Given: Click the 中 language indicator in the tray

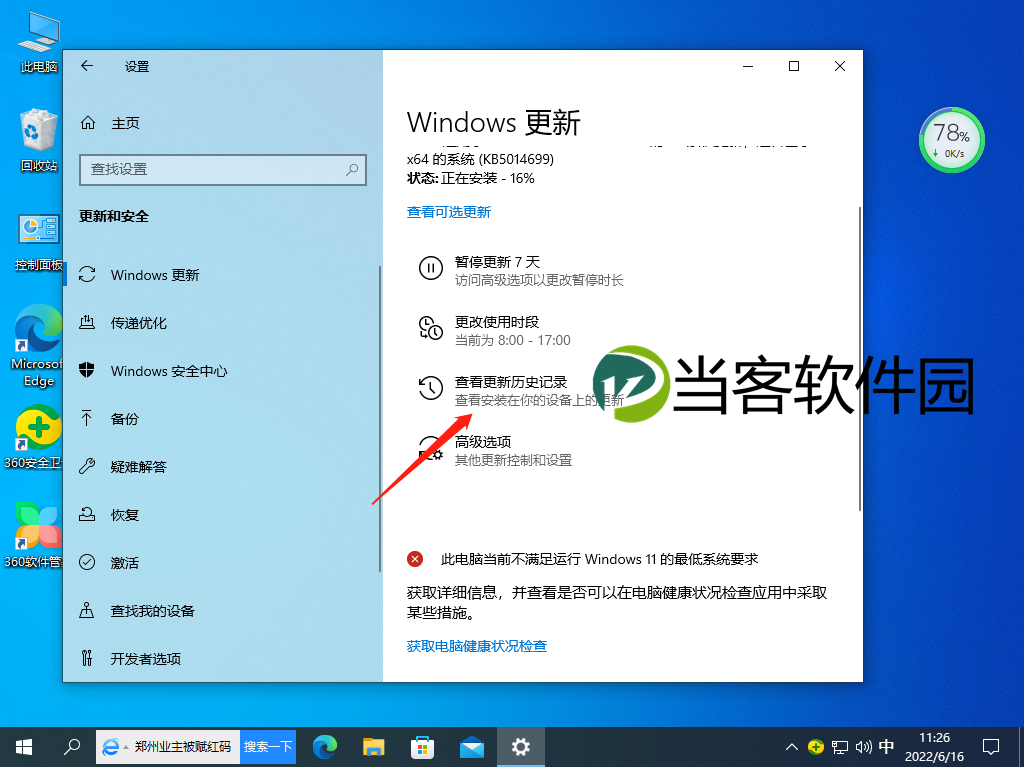Looking at the screenshot, I should pos(886,746).
